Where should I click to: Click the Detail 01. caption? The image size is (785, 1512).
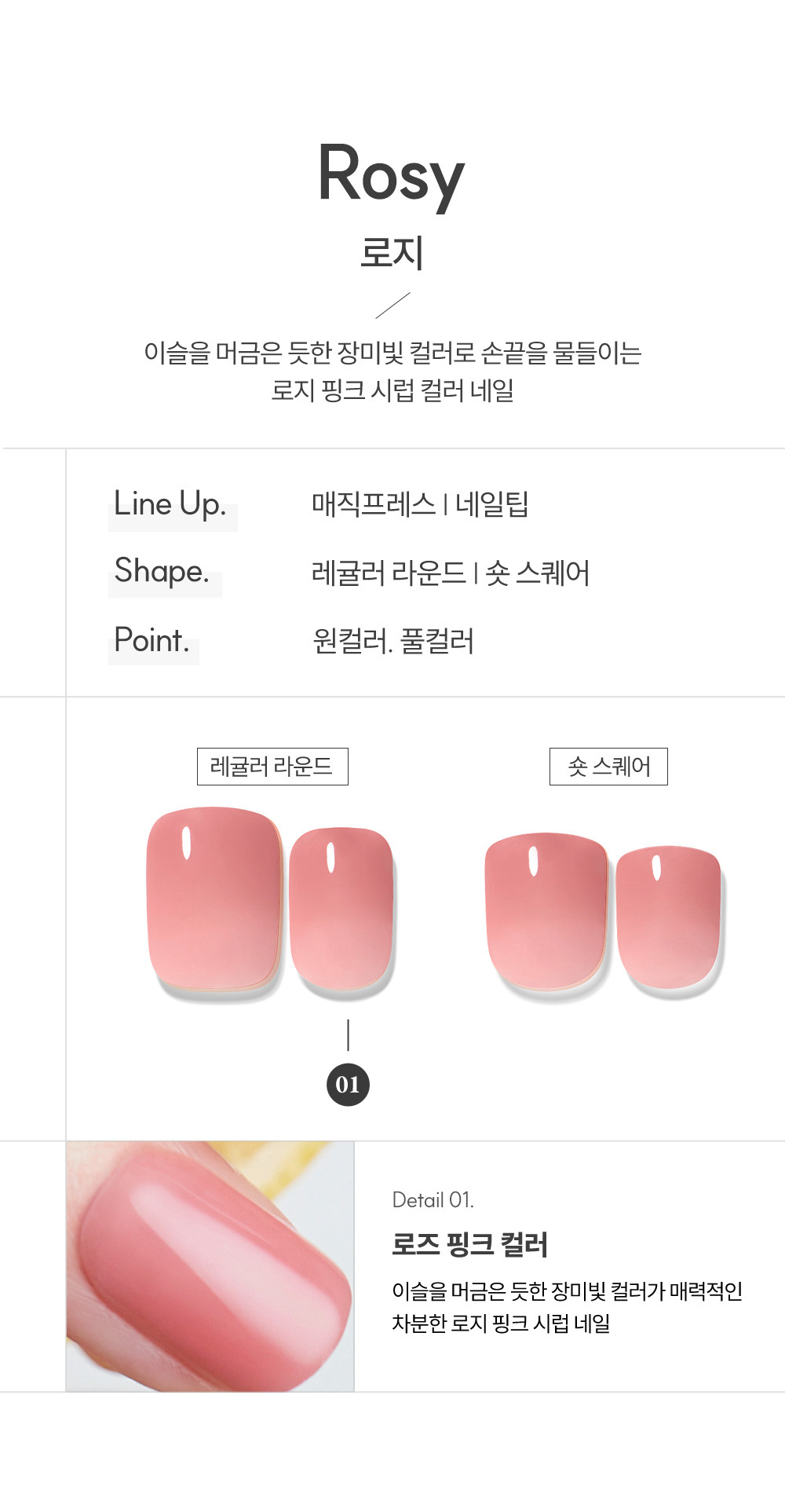pyautogui.click(x=433, y=1200)
